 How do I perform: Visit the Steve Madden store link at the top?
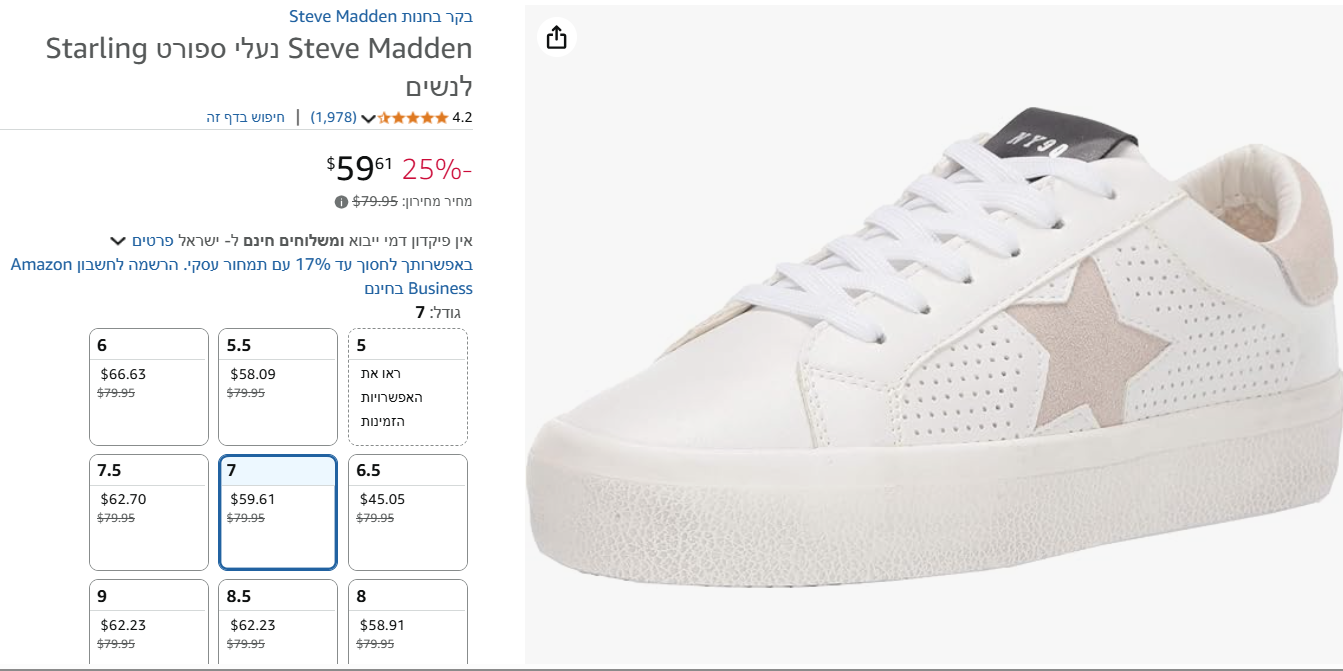(381, 16)
